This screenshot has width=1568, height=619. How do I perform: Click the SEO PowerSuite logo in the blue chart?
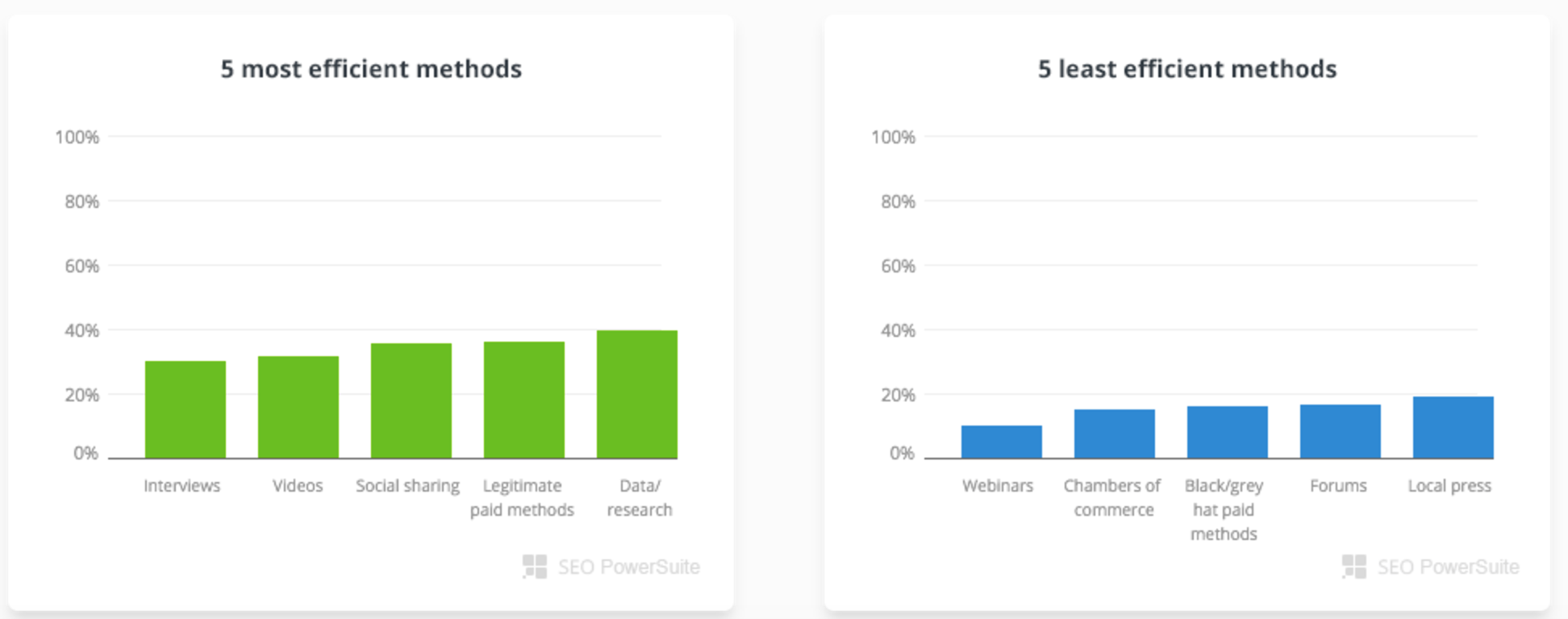(x=1430, y=567)
